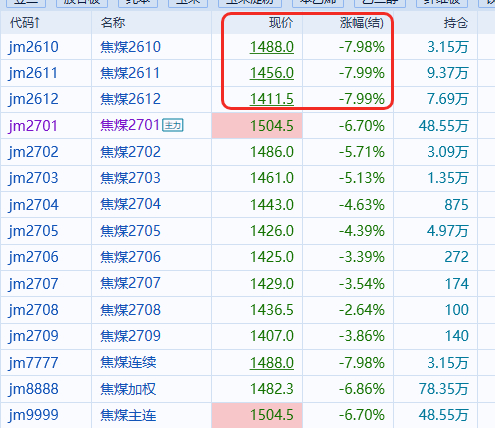495x428 pixels.
Task: Click price 1411.5 for jm2612
Action: (272, 99)
